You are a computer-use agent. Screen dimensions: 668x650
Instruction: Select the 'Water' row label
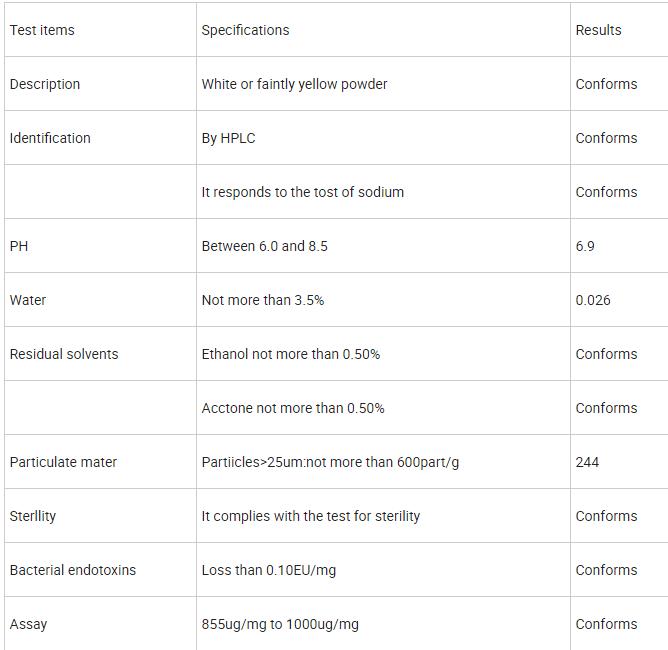[28, 300]
